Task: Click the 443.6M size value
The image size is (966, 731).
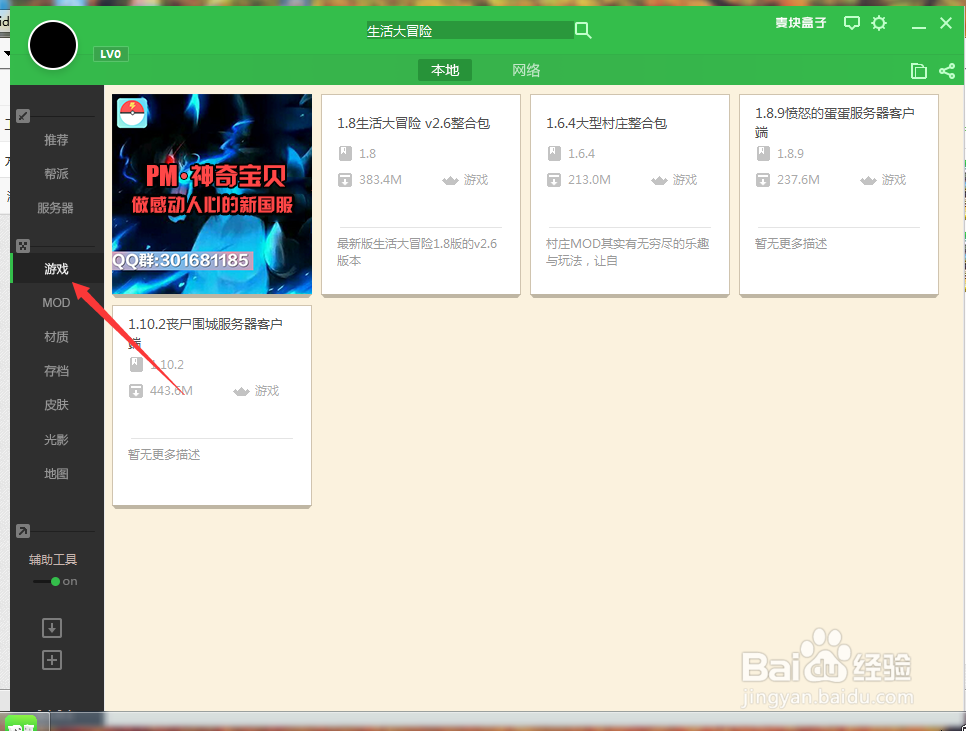Action: click(x=171, y=390)
